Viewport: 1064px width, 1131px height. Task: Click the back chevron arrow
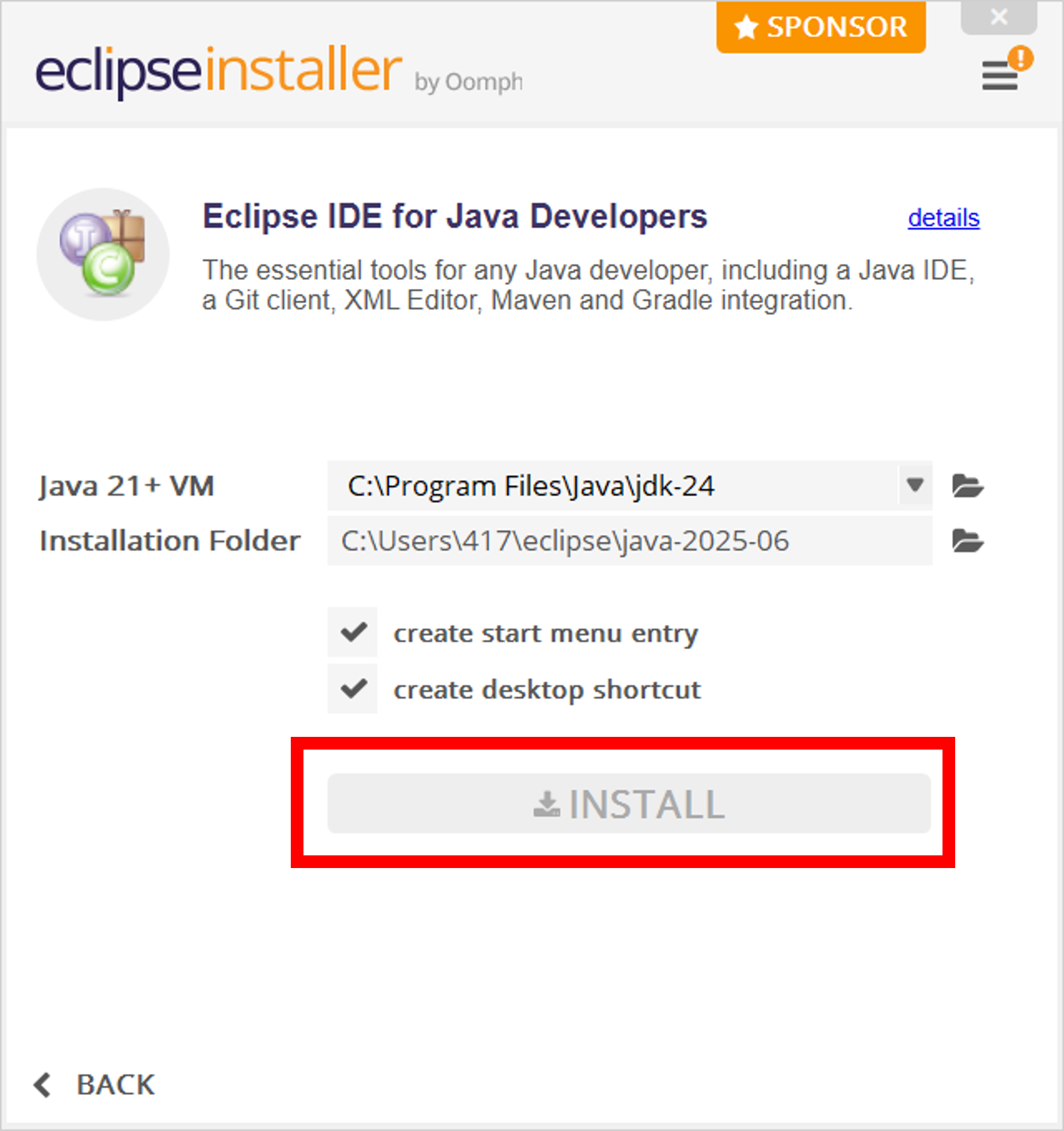pos(42,1085)
